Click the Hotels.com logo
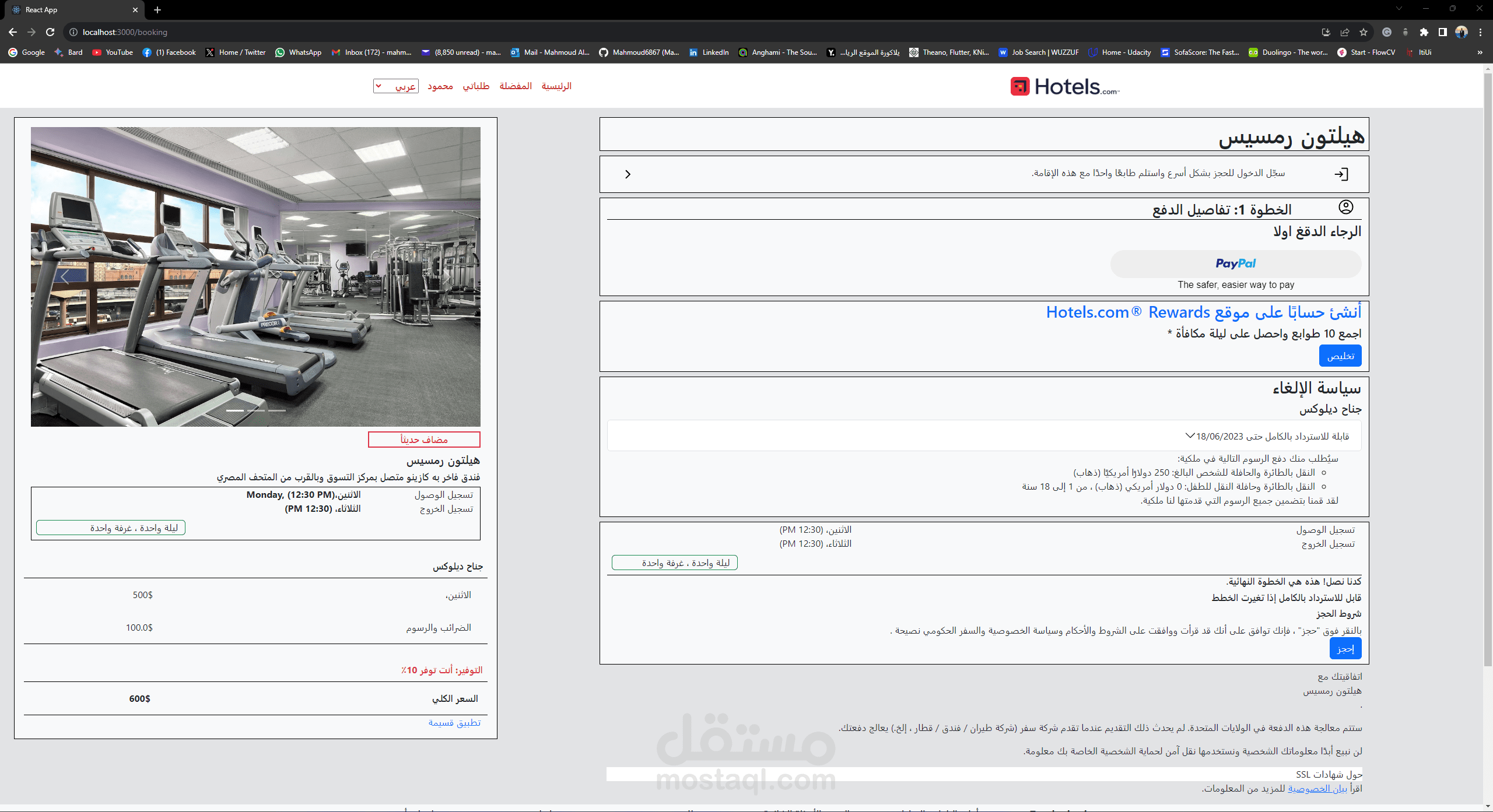This screenshot has width=1493, height=812. (1064, 87)
